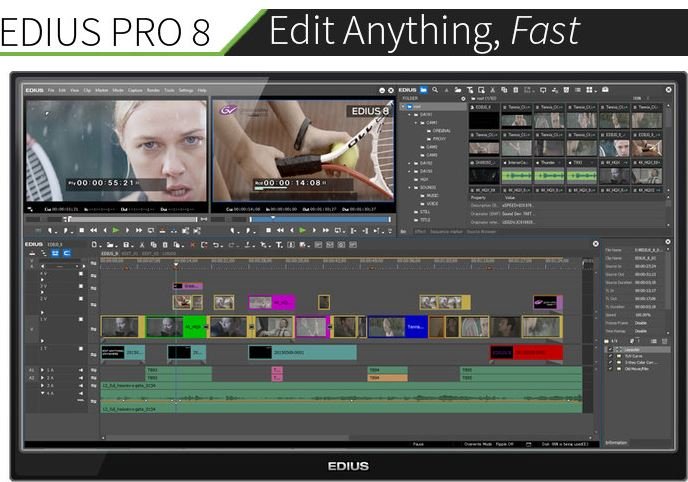Click the Information tab at panel bottom
688x482 pixels.
[x=616, y=443]
